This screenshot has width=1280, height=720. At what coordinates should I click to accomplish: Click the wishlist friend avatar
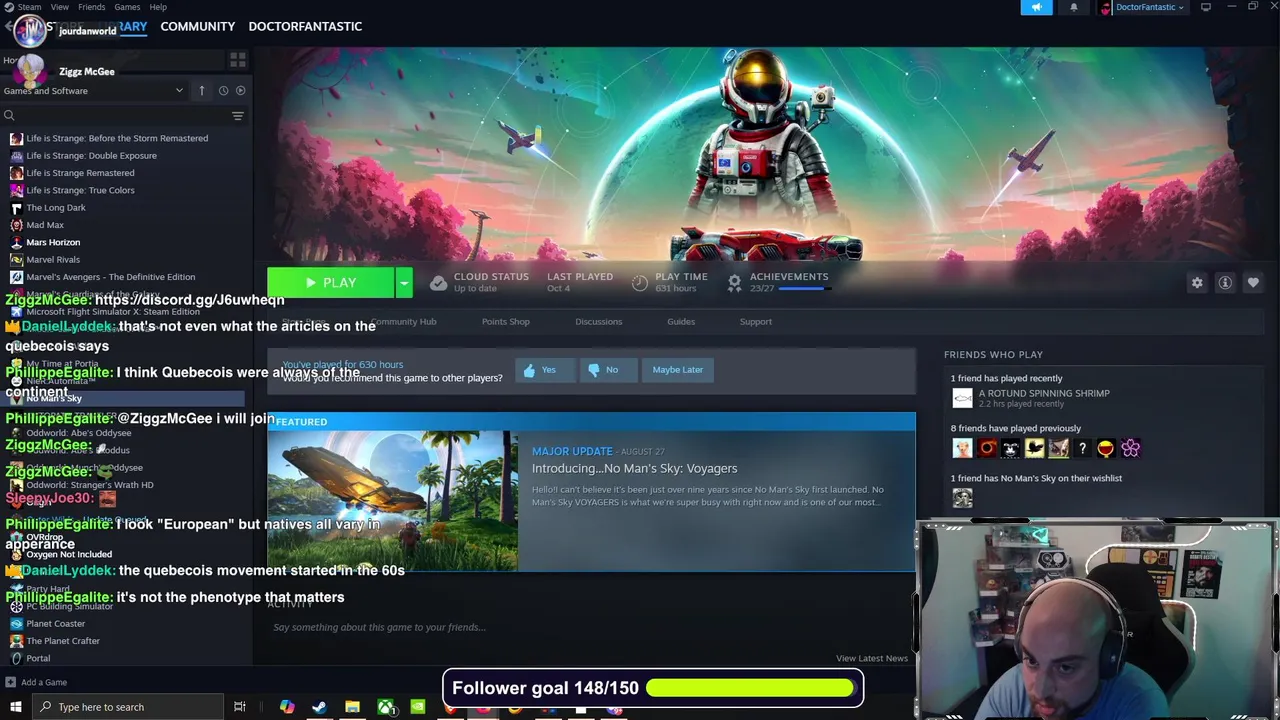pyautogui.click(x=962, y=498)
